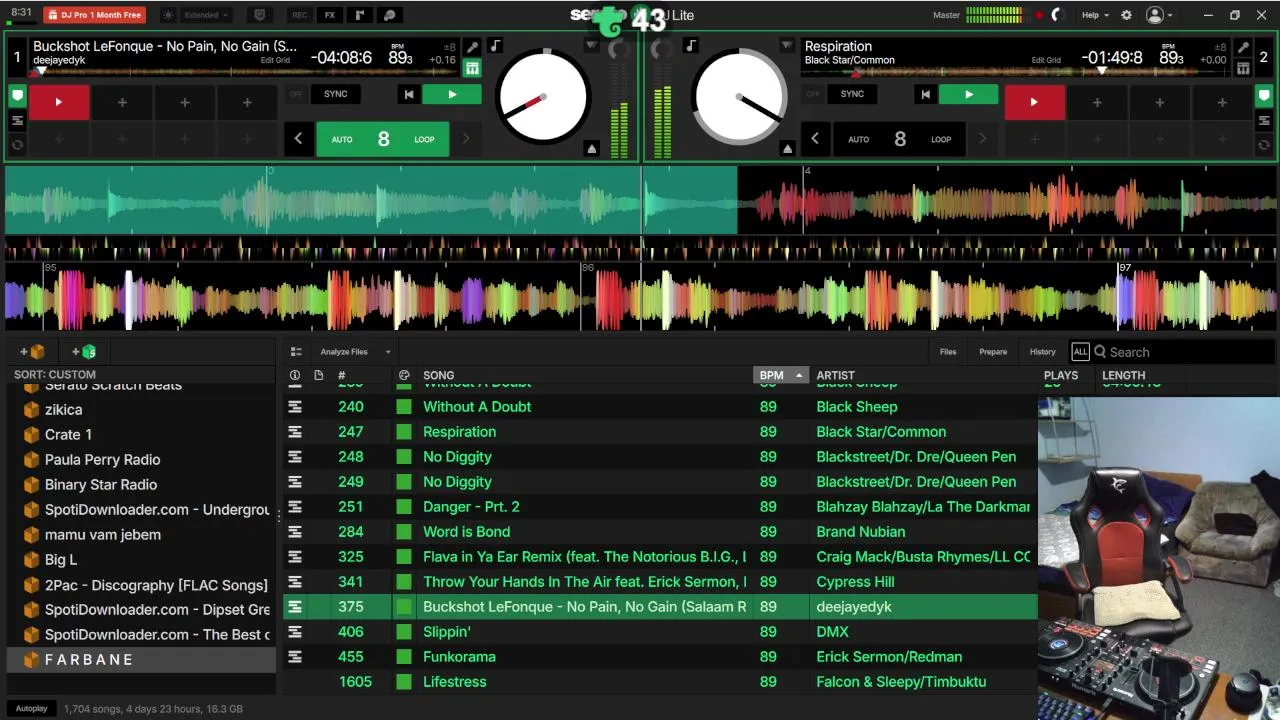The height and width of the screenshot is (720, 1280).
Task: Trigger red cue point 1 on Deck 1
Action: 59,102
